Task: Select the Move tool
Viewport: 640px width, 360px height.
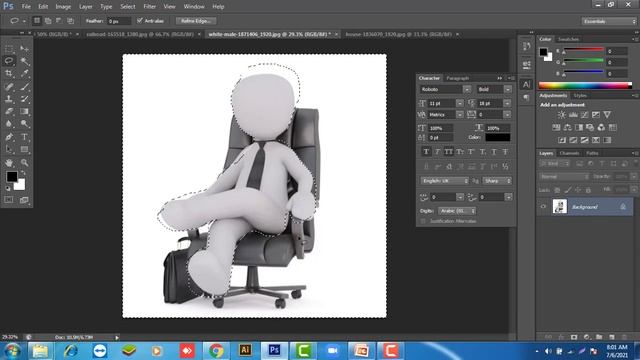Action: (x=24, y=49)
